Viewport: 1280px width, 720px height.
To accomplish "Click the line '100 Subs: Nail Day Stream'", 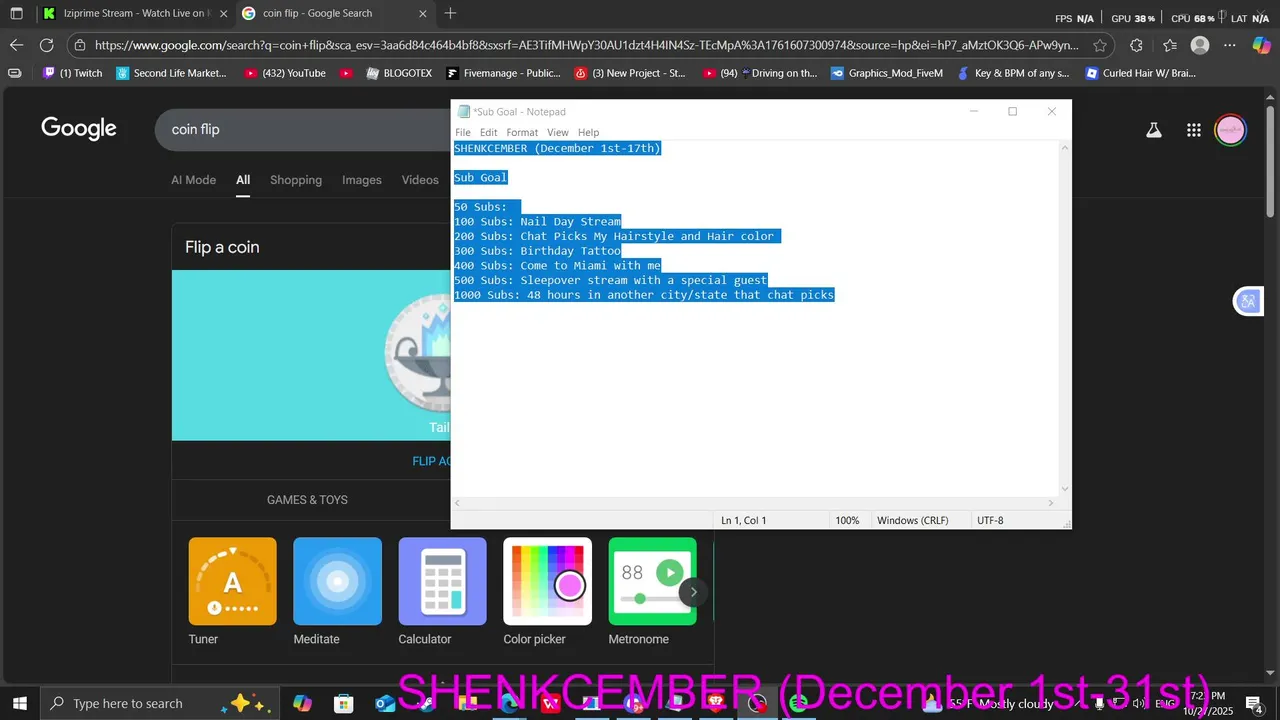I will pyautogui.click(x=537, y=222).
